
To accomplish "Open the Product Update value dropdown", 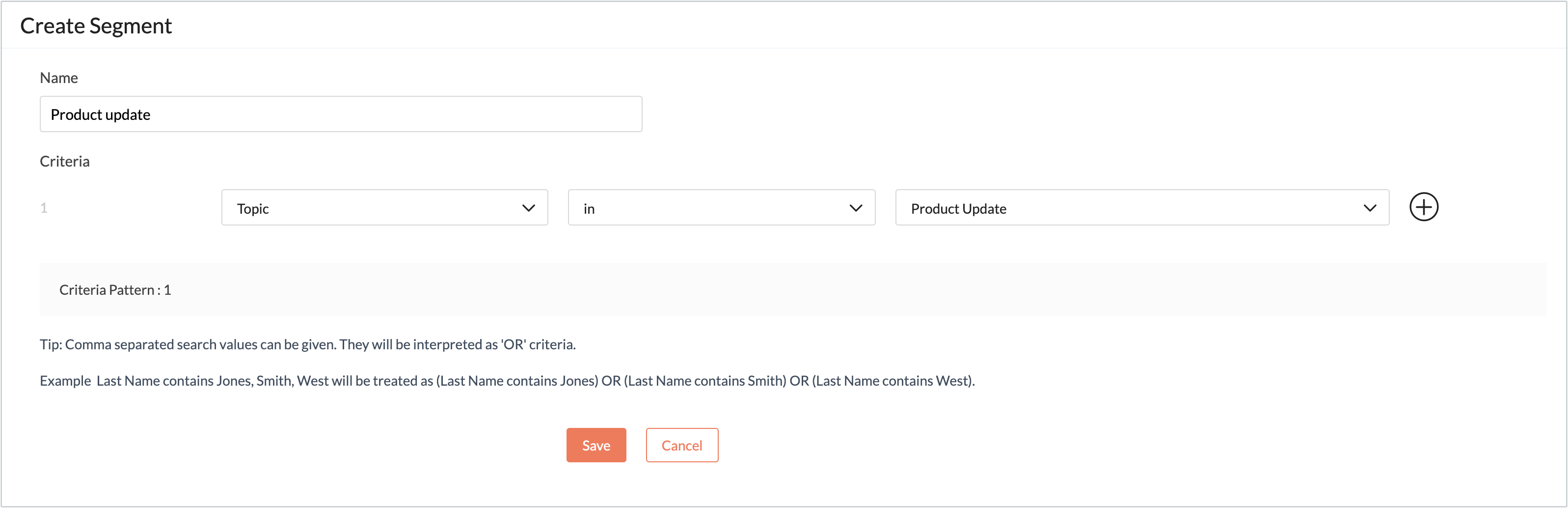I will [1141, 208].
